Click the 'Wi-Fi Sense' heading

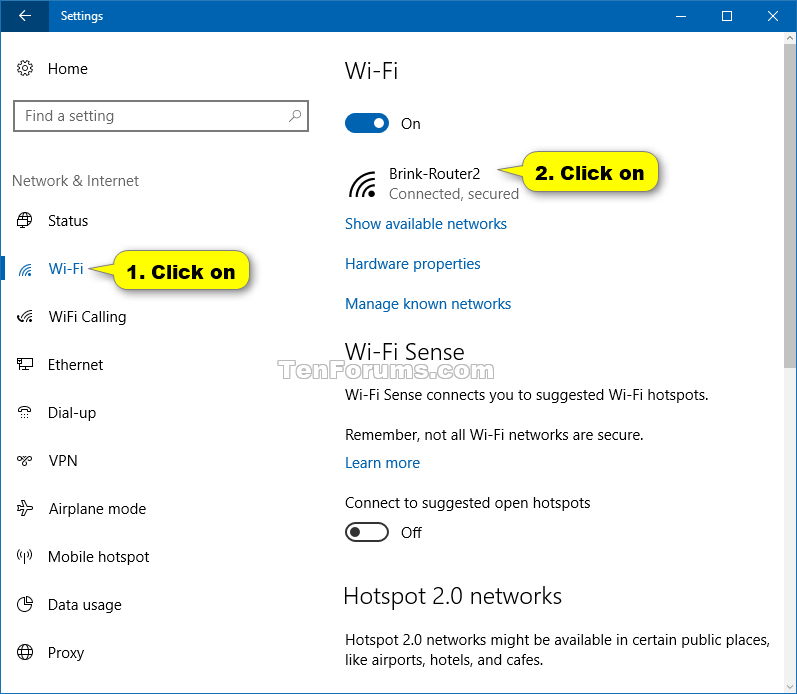[x=405, y=352]
